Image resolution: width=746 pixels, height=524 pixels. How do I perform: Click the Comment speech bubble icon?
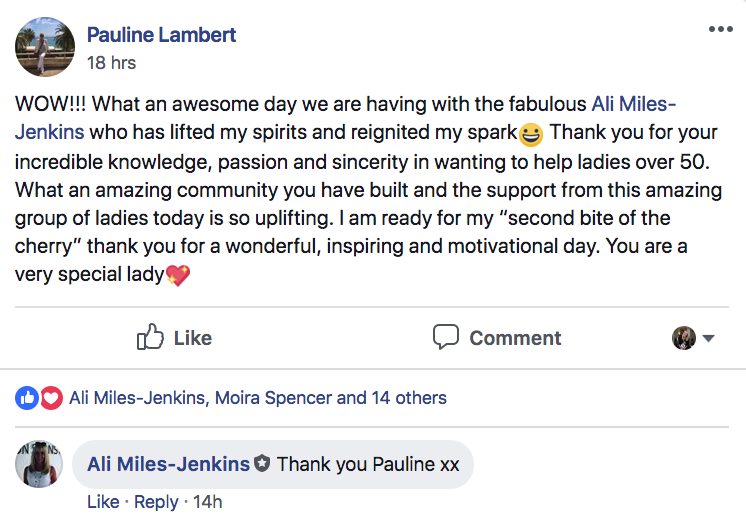[x=446, y=337]
